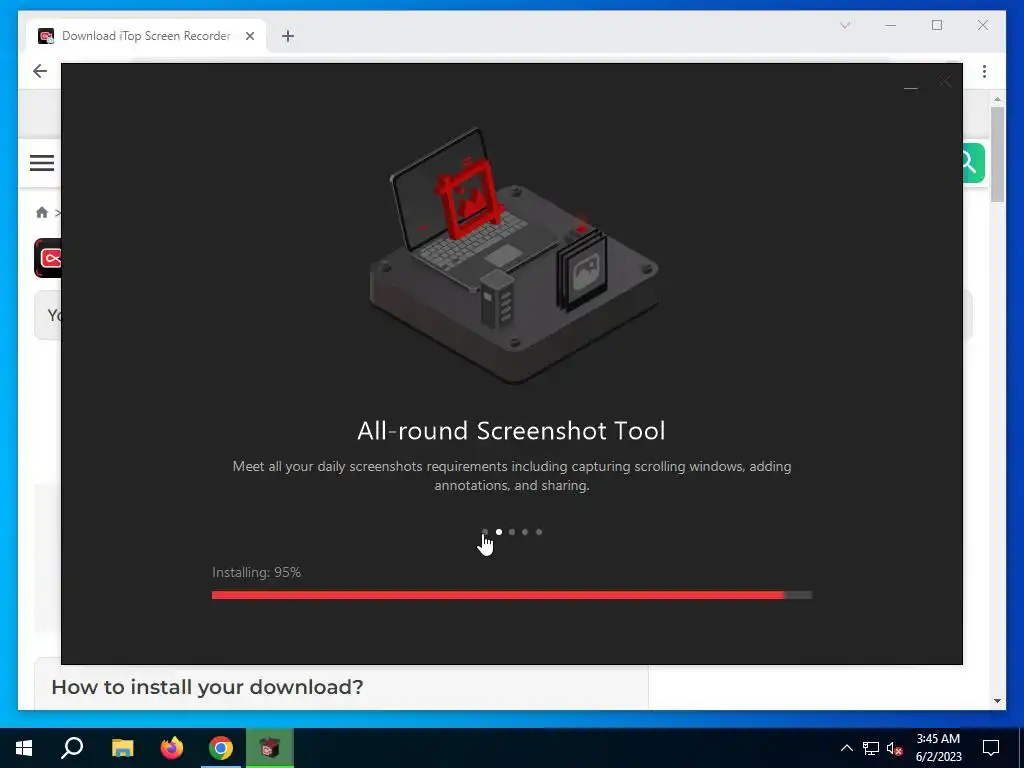1024x768 pixels.
Task: Open a new Chrome tab
Action: click(x=288, y=36)
